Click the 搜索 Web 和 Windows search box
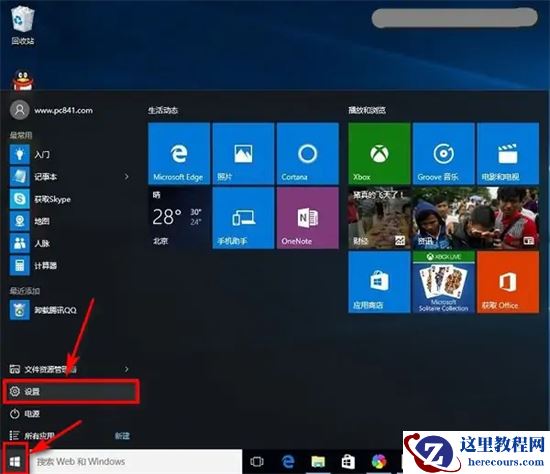 (x=136, y=461)
